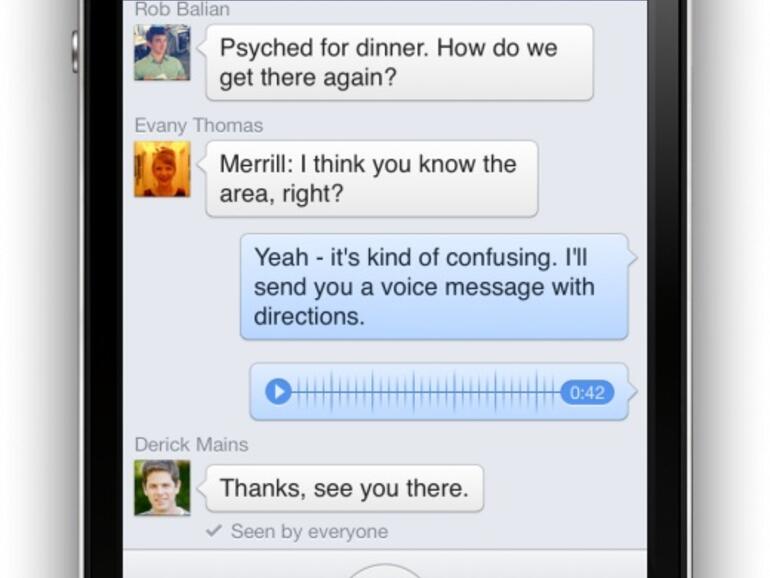
Task: Flip the phone's side mute switch
Action: point(75,51)
